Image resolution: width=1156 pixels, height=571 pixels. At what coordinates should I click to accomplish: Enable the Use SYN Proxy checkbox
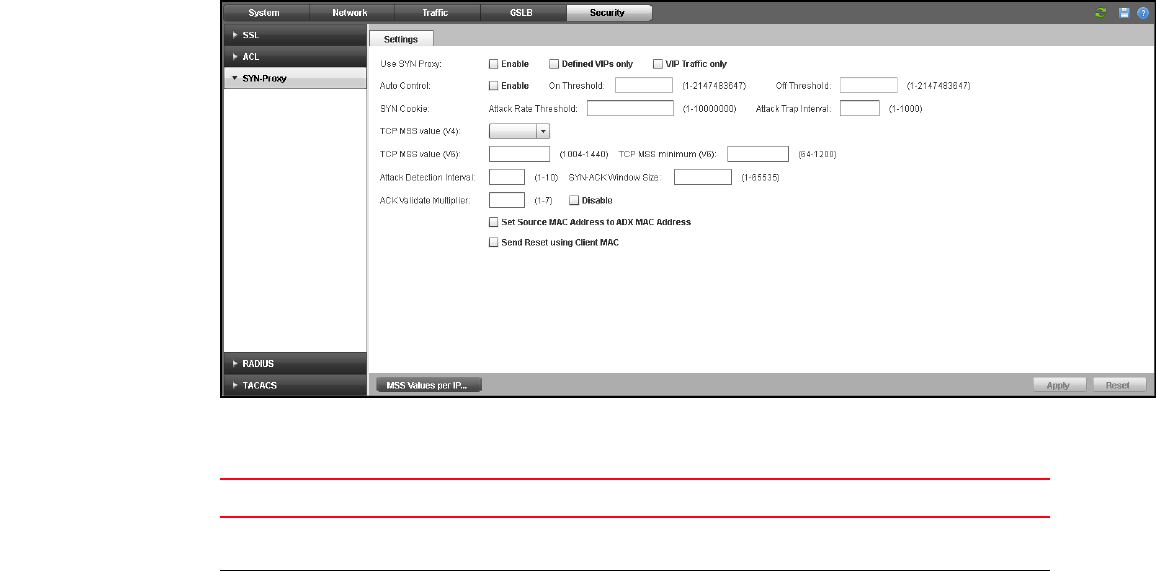coord(493,64)
